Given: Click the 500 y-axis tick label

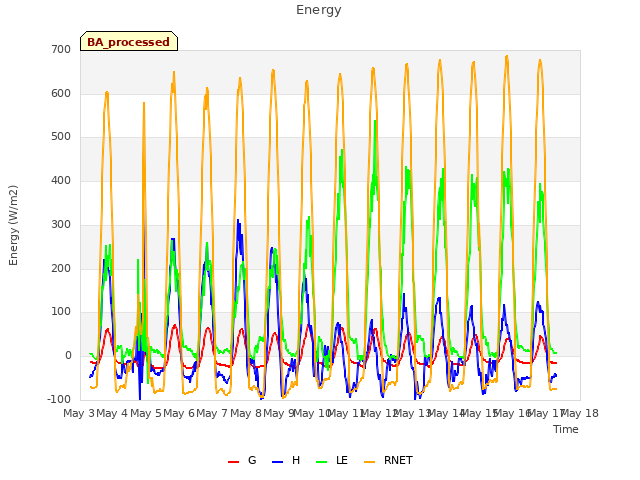Looking at the screenshot, I should coord(61,137).
